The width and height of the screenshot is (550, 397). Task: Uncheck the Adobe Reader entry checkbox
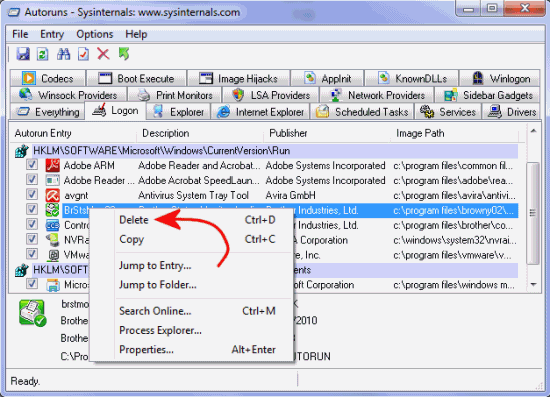click(x=32, y=180)
